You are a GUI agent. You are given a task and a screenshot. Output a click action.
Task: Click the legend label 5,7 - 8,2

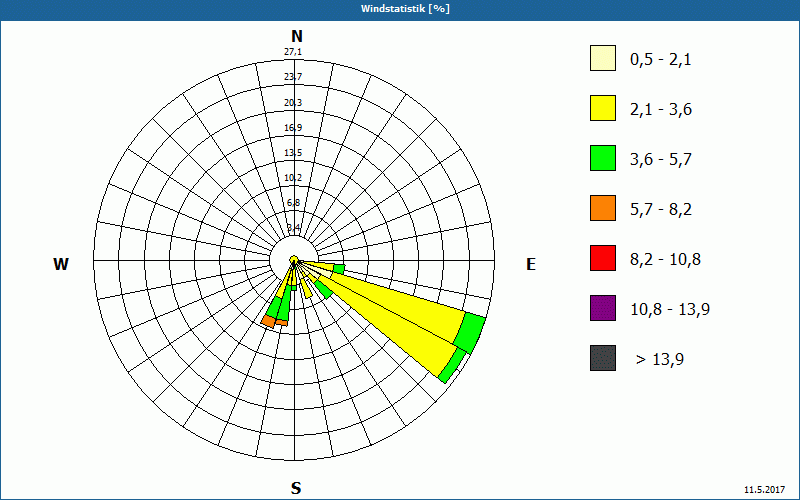(x=661, y=210)
